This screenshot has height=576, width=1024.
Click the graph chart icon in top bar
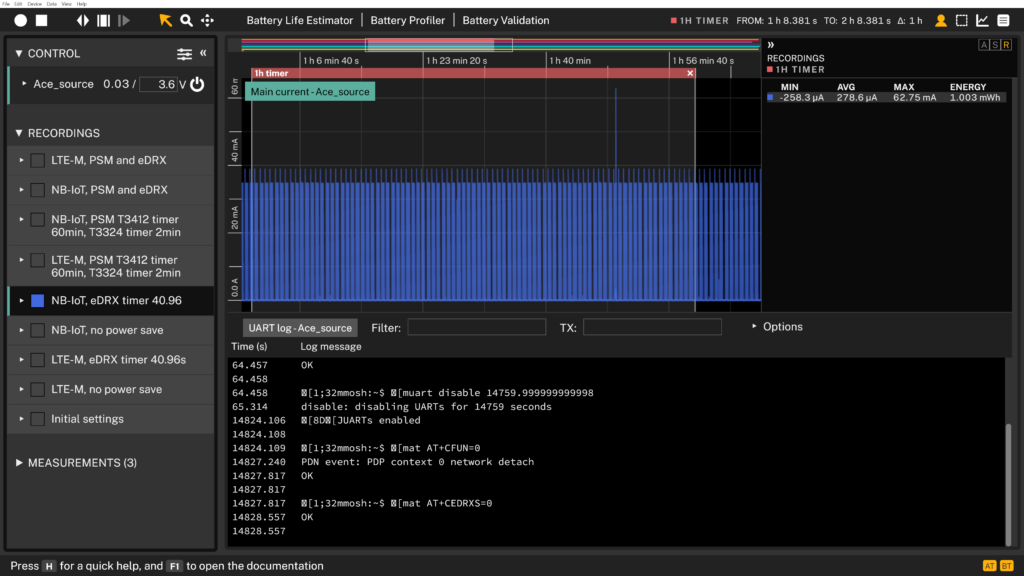click(982, 20)
